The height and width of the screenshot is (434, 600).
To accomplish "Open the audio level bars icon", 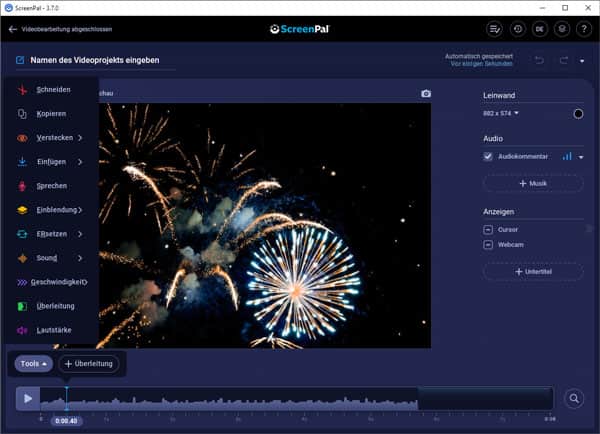I will pyautogui.click(x=567, y=157).
